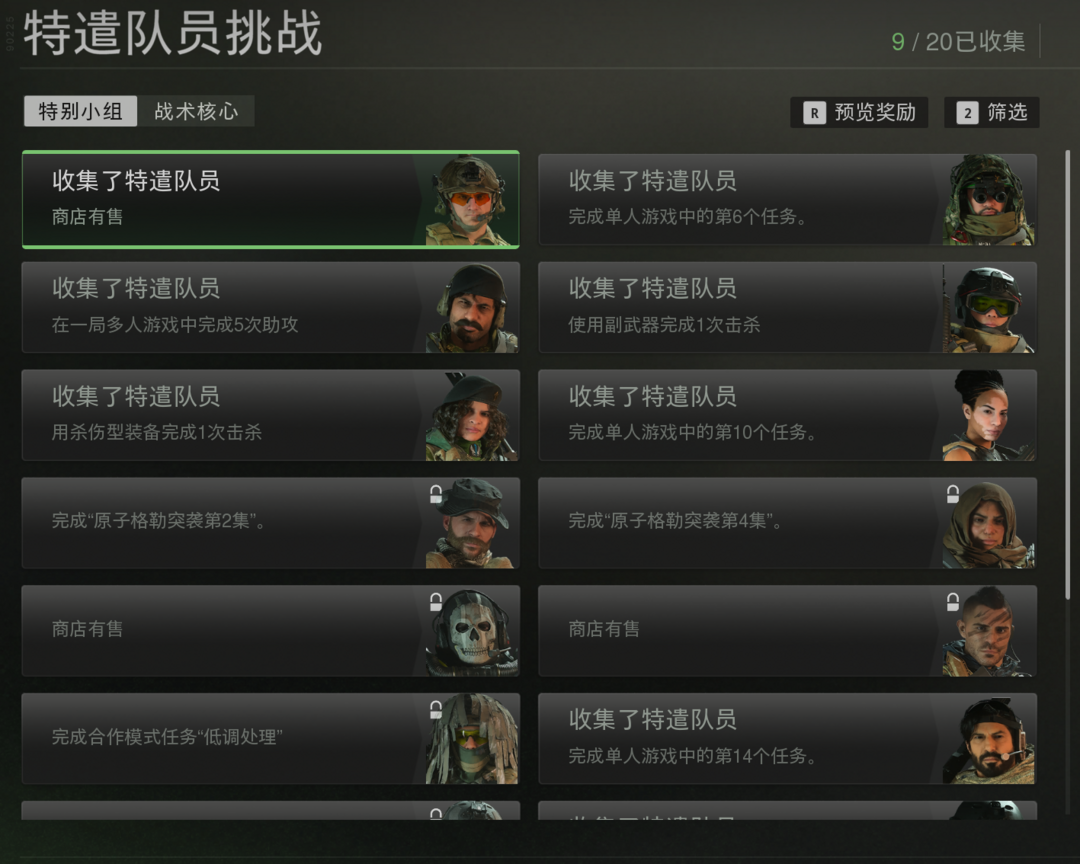1080x864 pixels.
Task: Open 预览奖励 reward preview
Action: pos(859,112)
